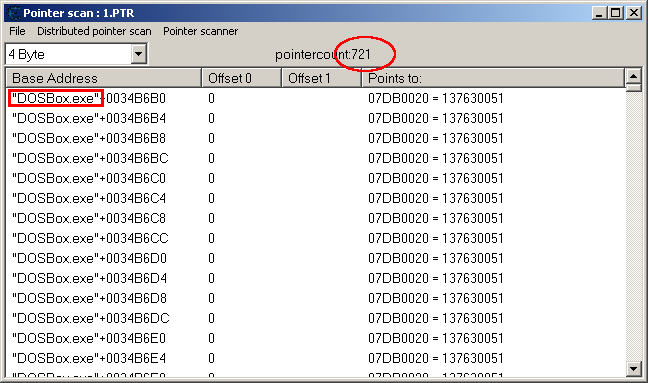Click the scrollbar up arrow
The width and height of the screenshot is (648, 383).
tap(634, 76)
